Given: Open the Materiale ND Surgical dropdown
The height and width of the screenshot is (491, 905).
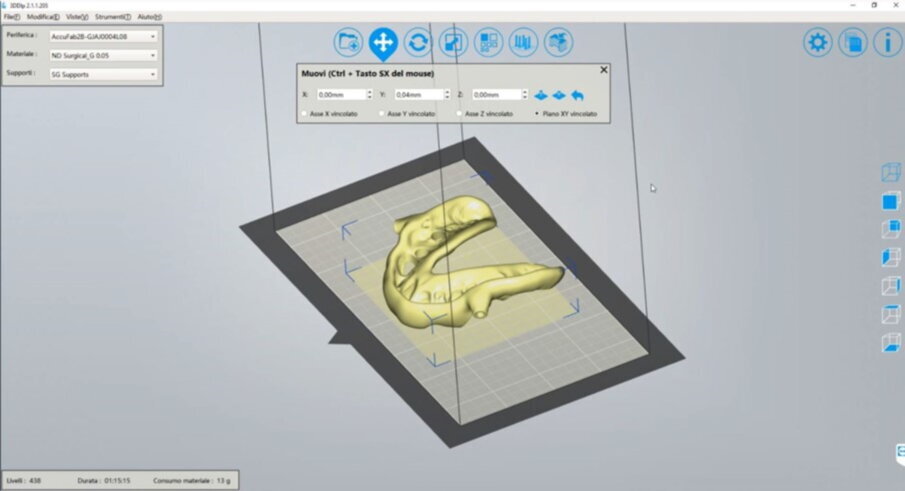Looking at the screenshot, I should [103, 55].
